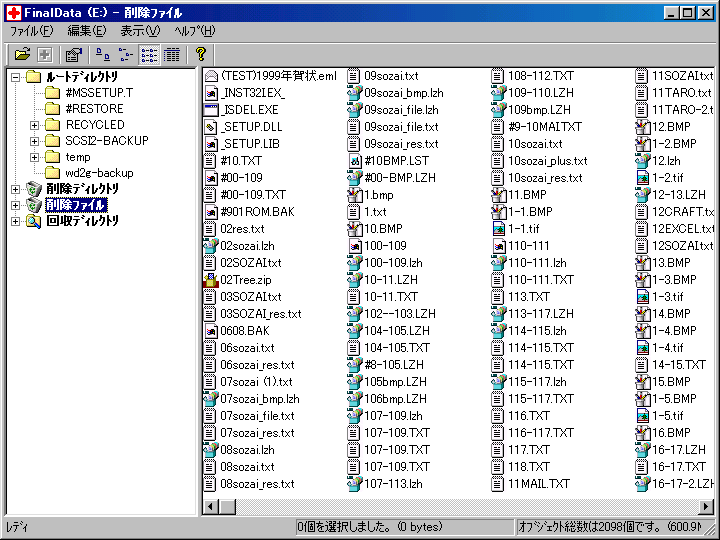Viewport: 720px width, 540px height.
Task: Select file 12-13.LZH
Action: (679, 195)
